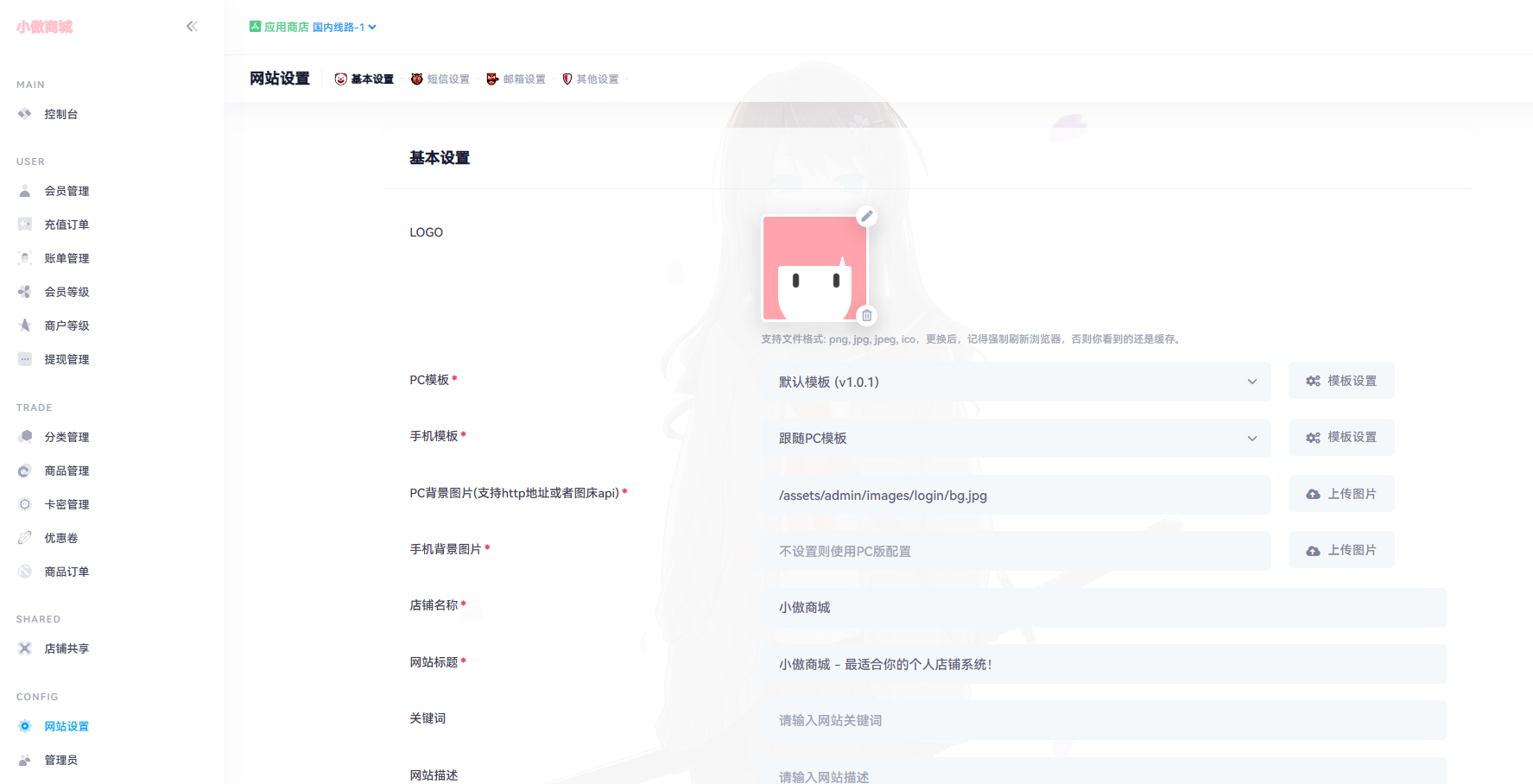Click the 基本设置 tab icon
The height and width of the screenshot is (784, 1533).
(341, 79)
